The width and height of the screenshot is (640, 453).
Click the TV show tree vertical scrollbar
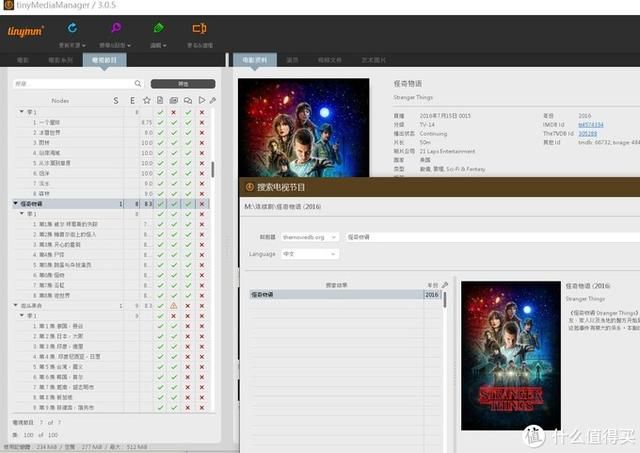[x=212, y=169]
